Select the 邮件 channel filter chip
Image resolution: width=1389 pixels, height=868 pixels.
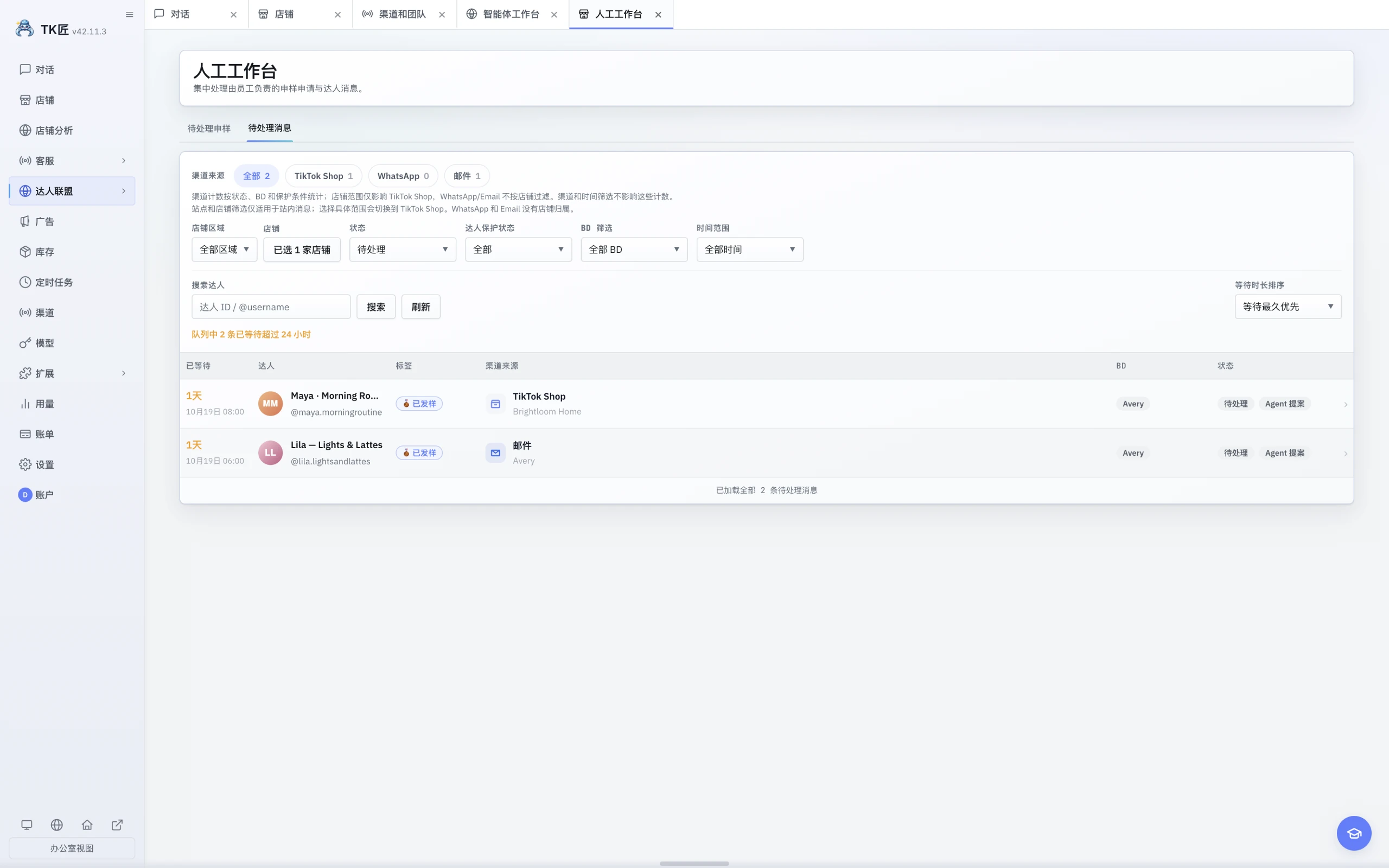coord(467,176)
